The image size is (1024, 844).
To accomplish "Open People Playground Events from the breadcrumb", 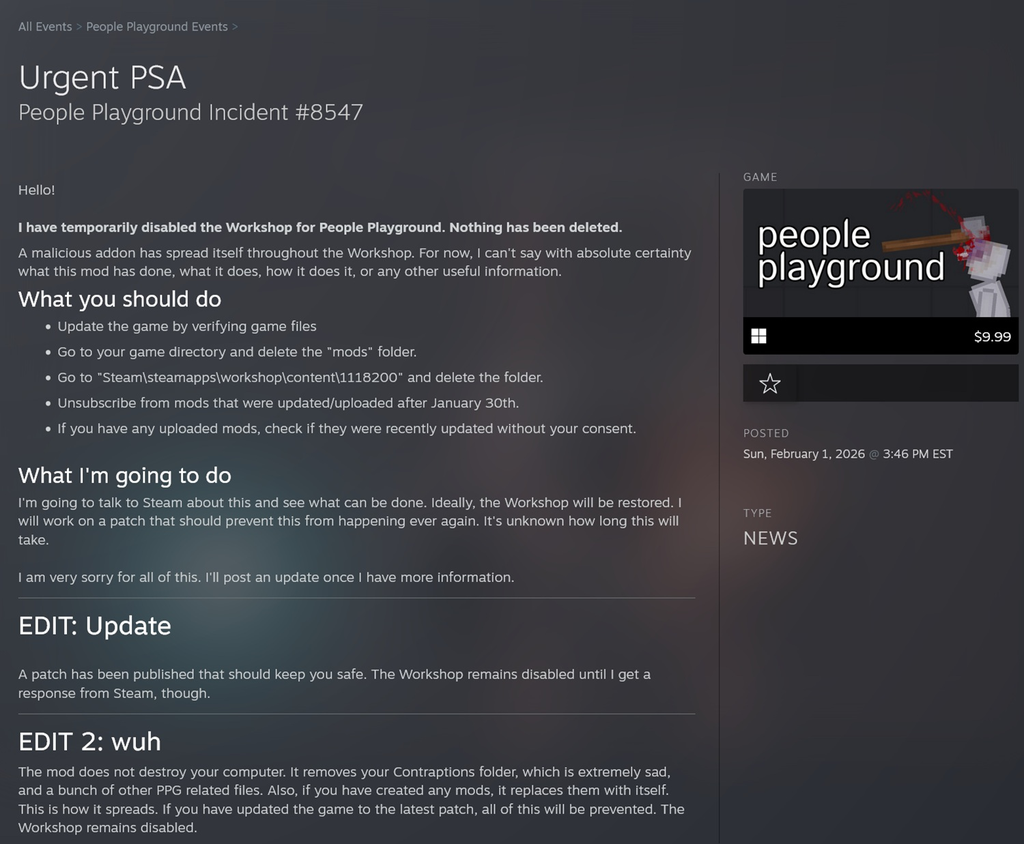I will 157,27.
